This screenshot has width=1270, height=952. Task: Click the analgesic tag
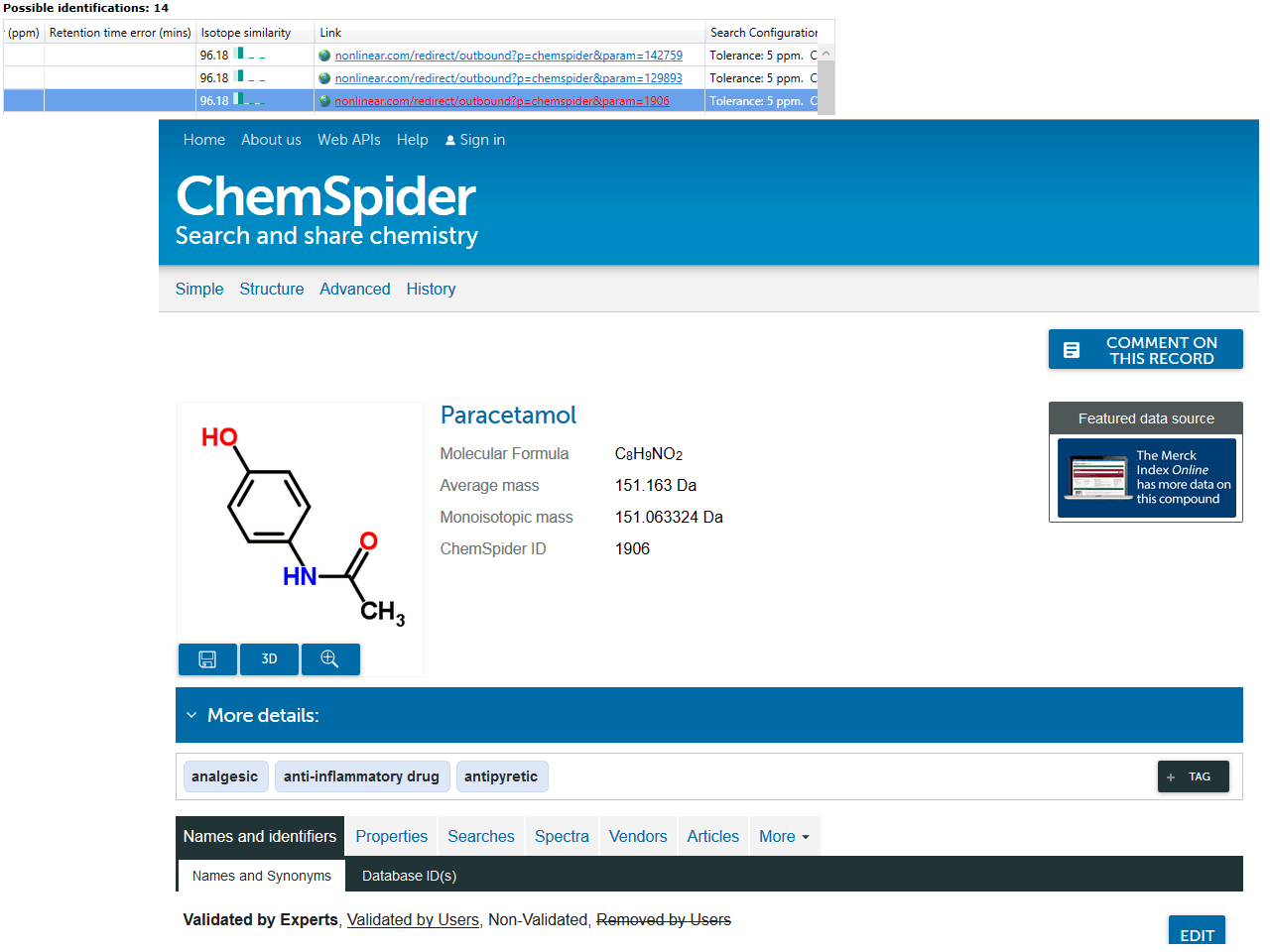(x=225, y=776)
